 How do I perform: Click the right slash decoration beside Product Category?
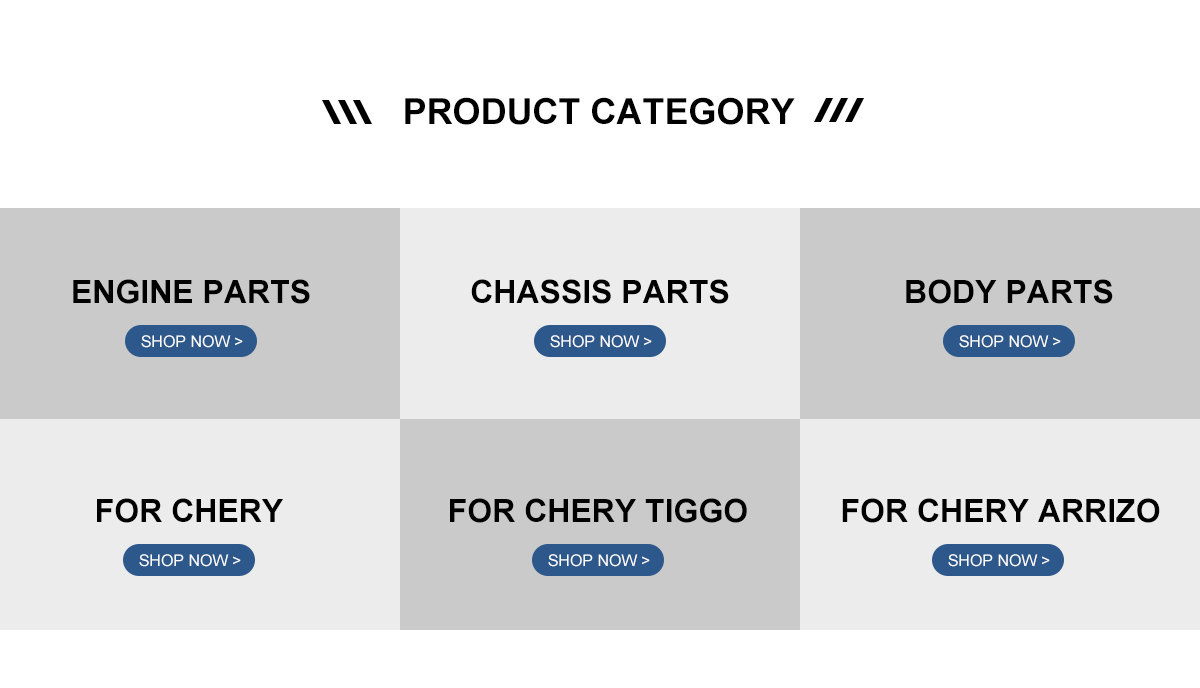[x=839, y=111]
